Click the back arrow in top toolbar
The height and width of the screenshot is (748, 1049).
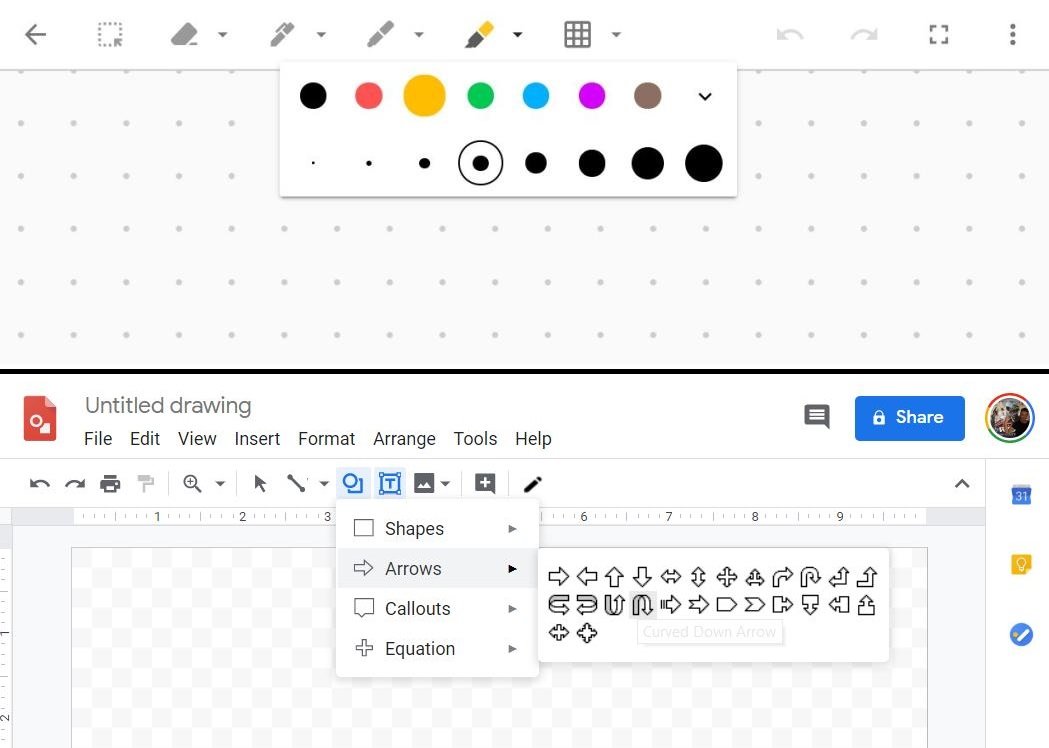click(36, 35)
